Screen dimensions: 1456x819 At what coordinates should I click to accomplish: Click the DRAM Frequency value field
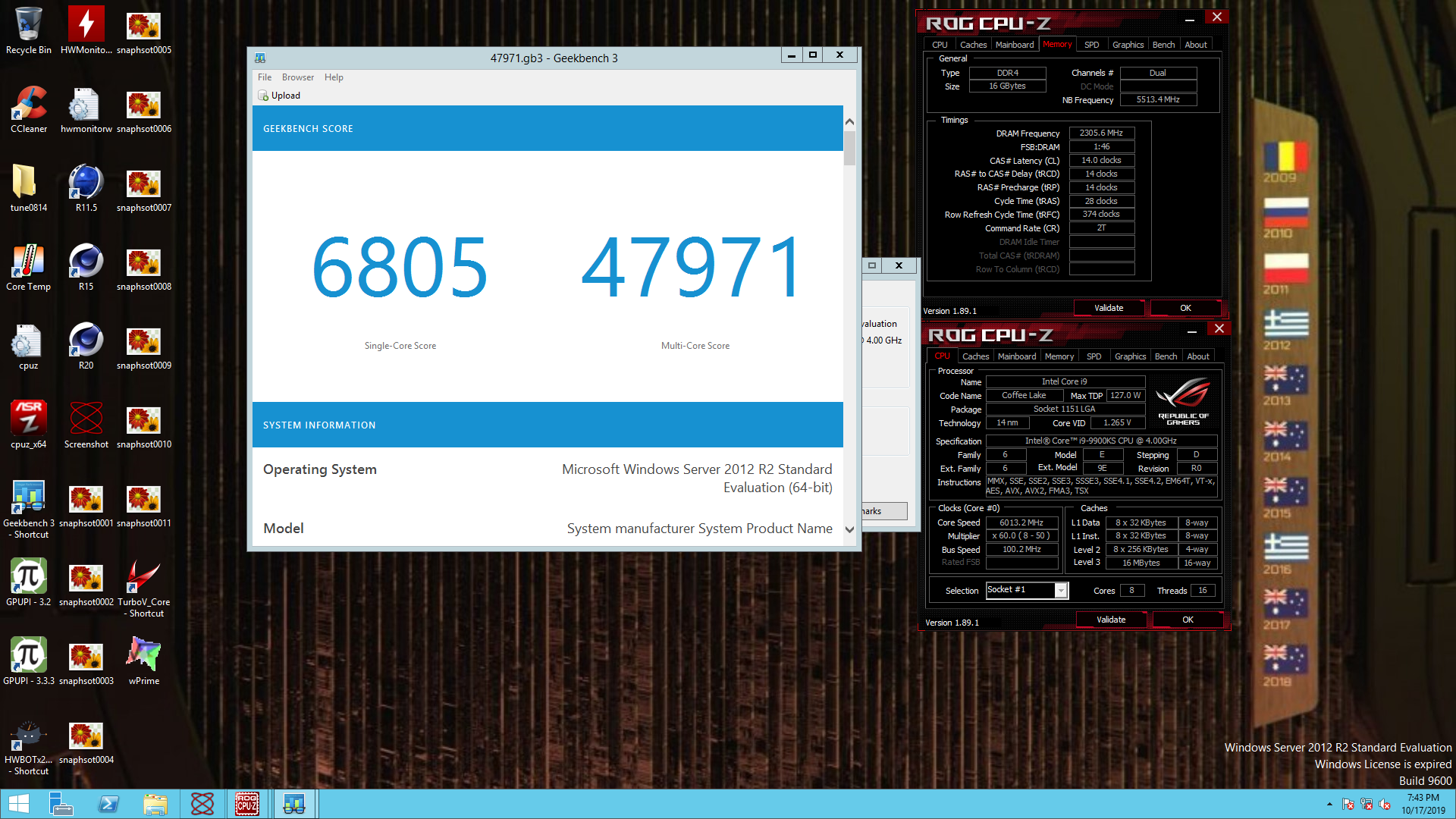click(1101, 133)
